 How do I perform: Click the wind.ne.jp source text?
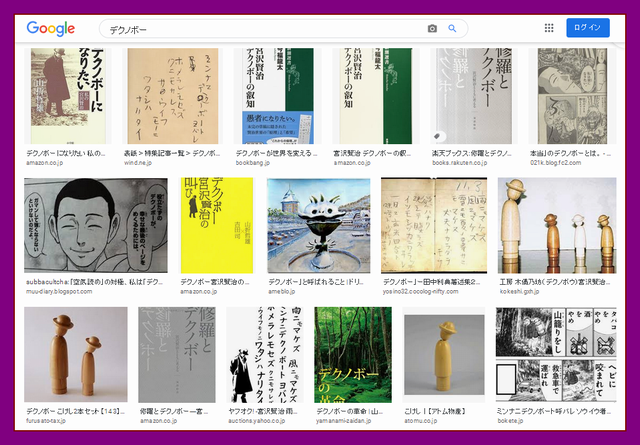(138, 162)
